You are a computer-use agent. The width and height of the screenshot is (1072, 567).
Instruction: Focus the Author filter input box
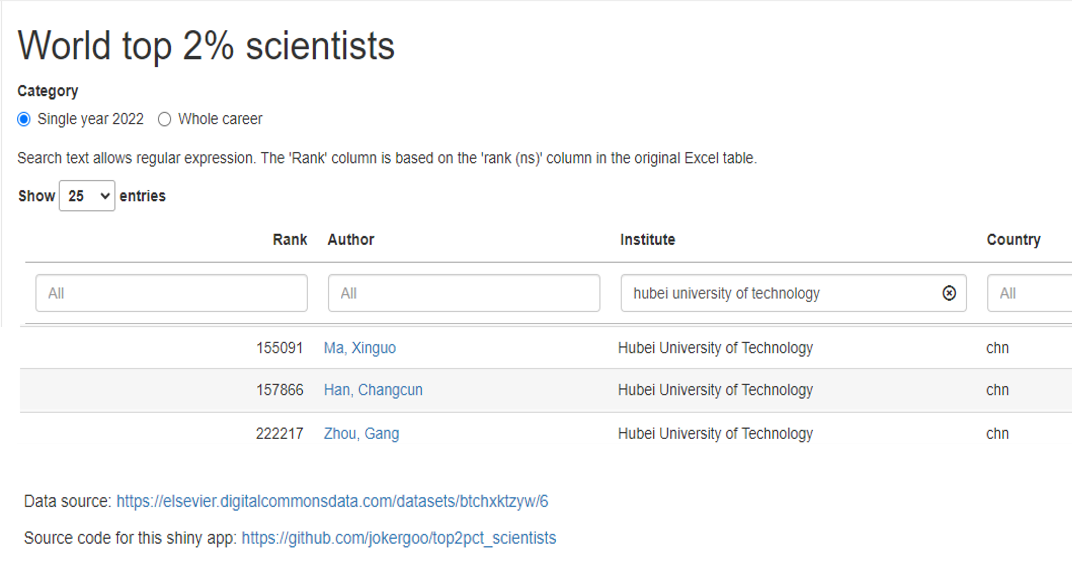(464, 293)
